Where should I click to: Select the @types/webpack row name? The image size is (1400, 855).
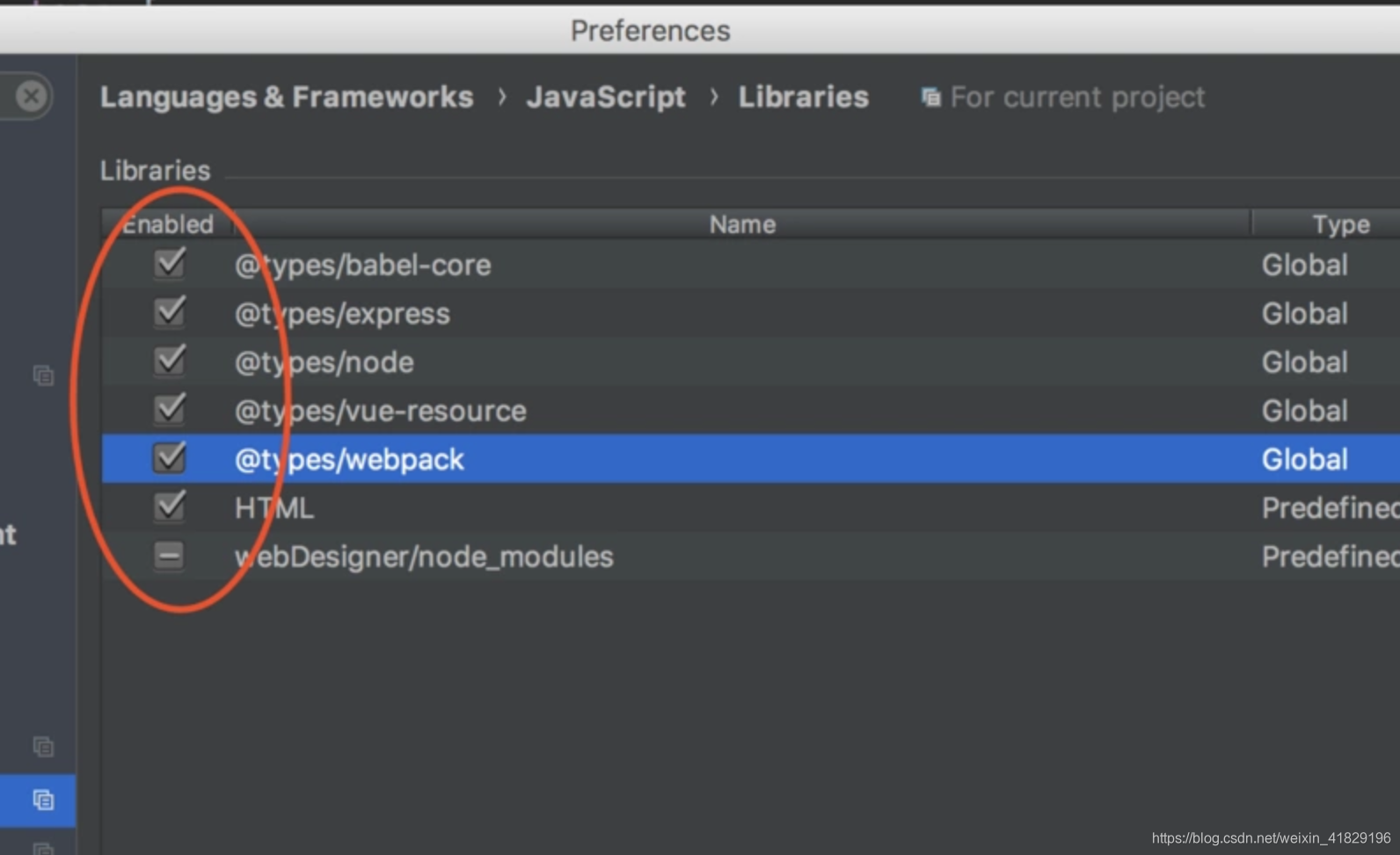coord(349,459)
